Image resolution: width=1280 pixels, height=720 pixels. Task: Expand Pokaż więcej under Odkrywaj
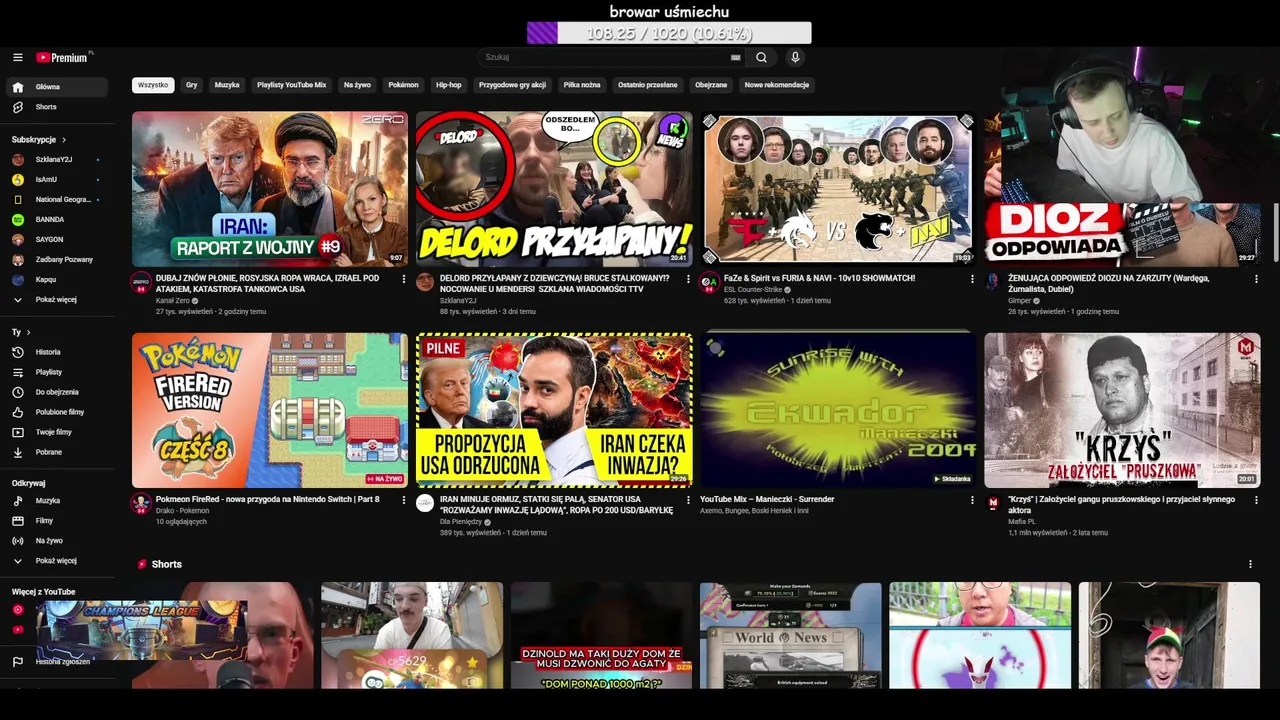(x=59, y=560)
